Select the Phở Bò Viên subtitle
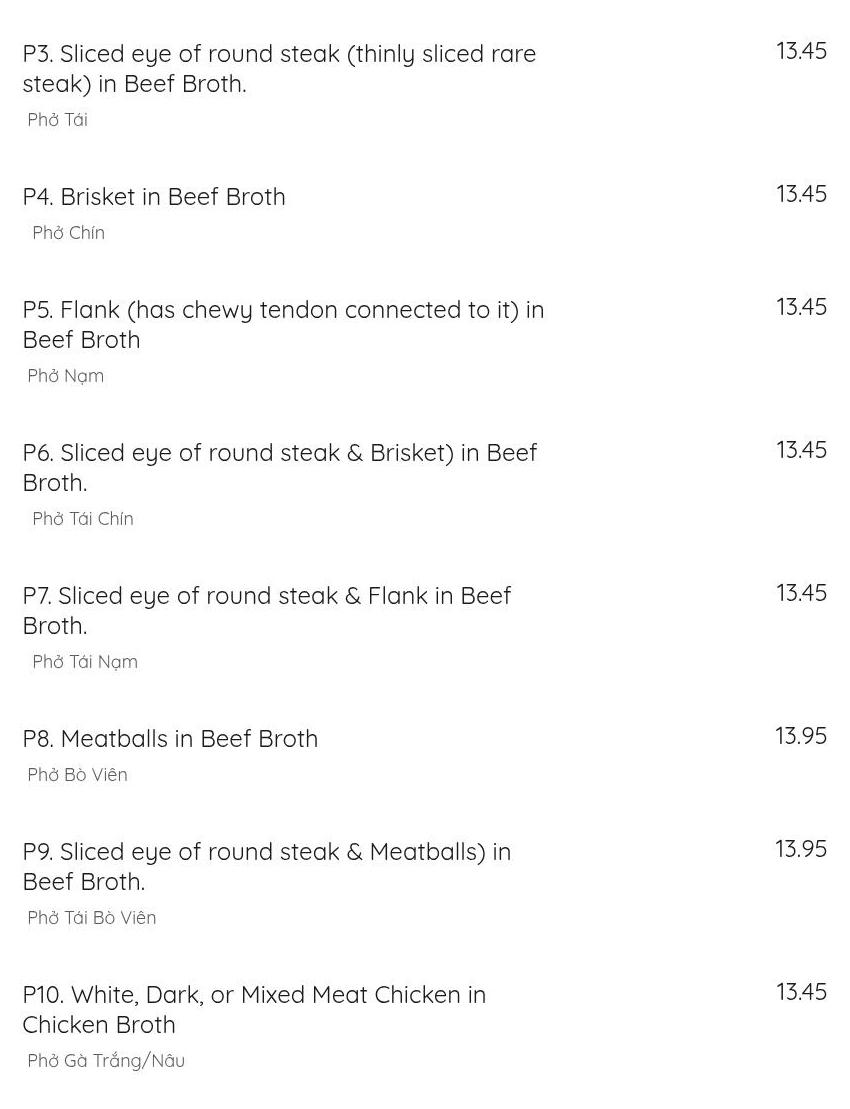This screenshot has width=850, height=1109. 78,774
